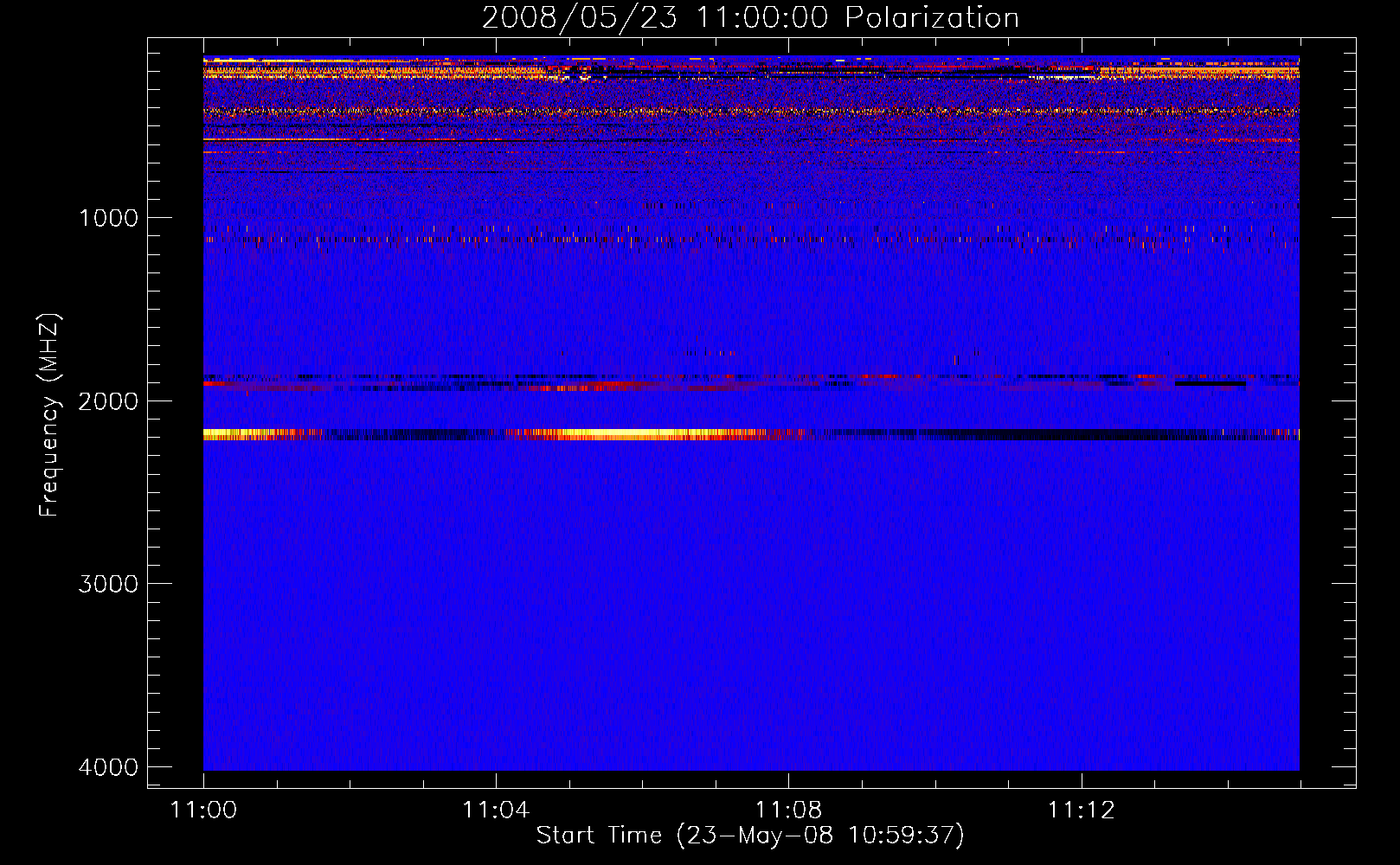Click the 11:12 time tick label

(x=1081, y=810)
